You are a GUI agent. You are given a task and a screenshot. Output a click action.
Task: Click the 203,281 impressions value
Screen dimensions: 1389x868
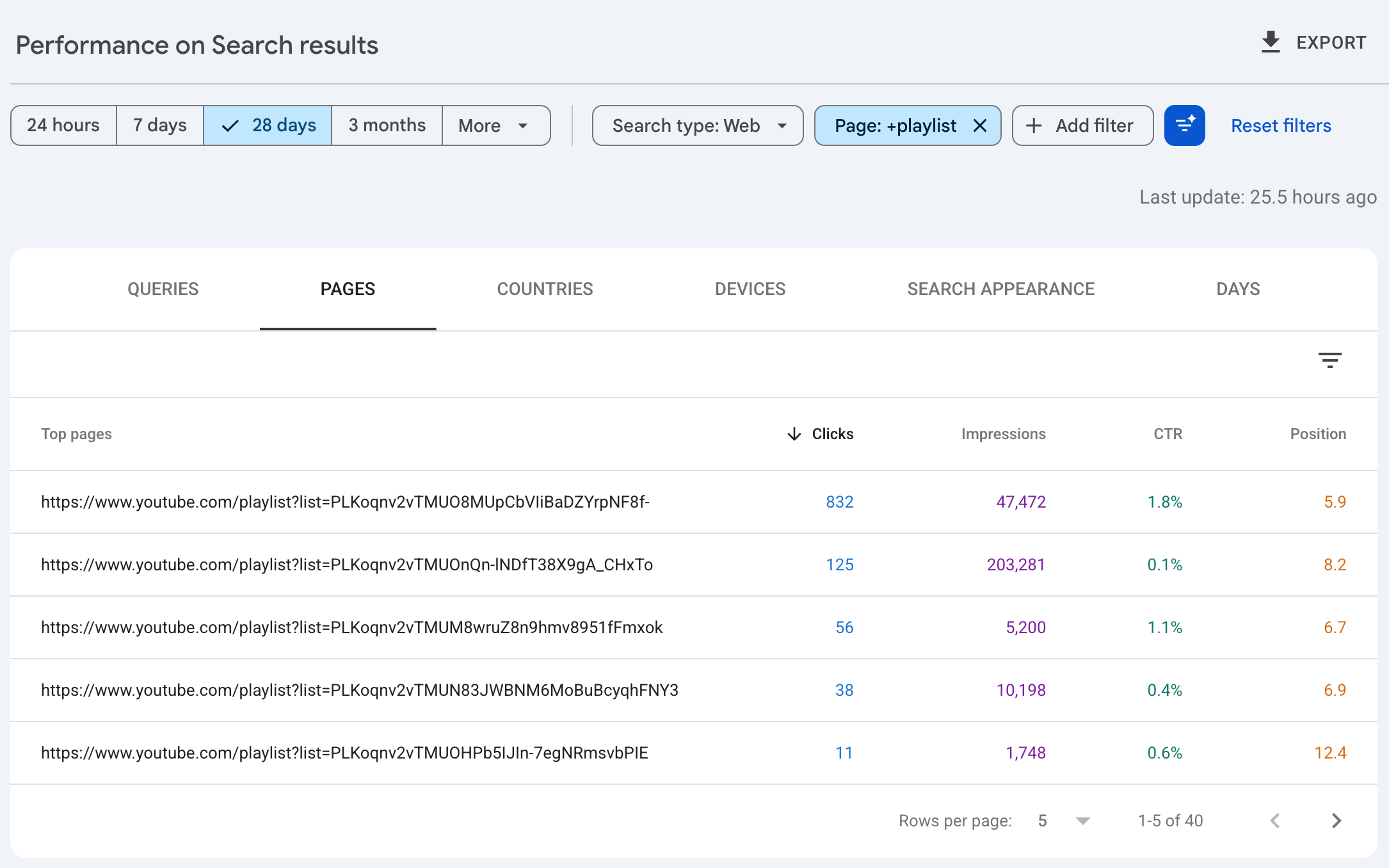pyautogui.click(x=1016, y=565)
